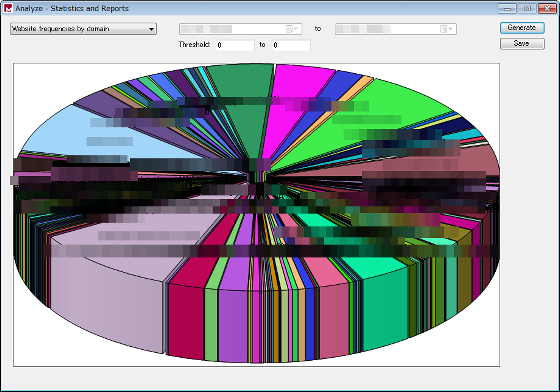Click the application icon in title bar
The image size is (560, 392).
[x=8, y=9]
